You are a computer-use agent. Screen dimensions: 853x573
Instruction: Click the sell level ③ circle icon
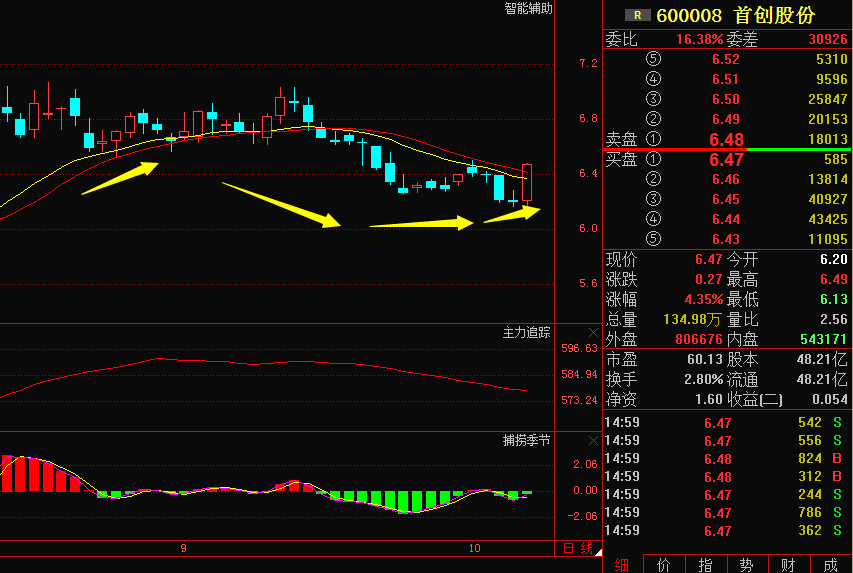point(654,99)
